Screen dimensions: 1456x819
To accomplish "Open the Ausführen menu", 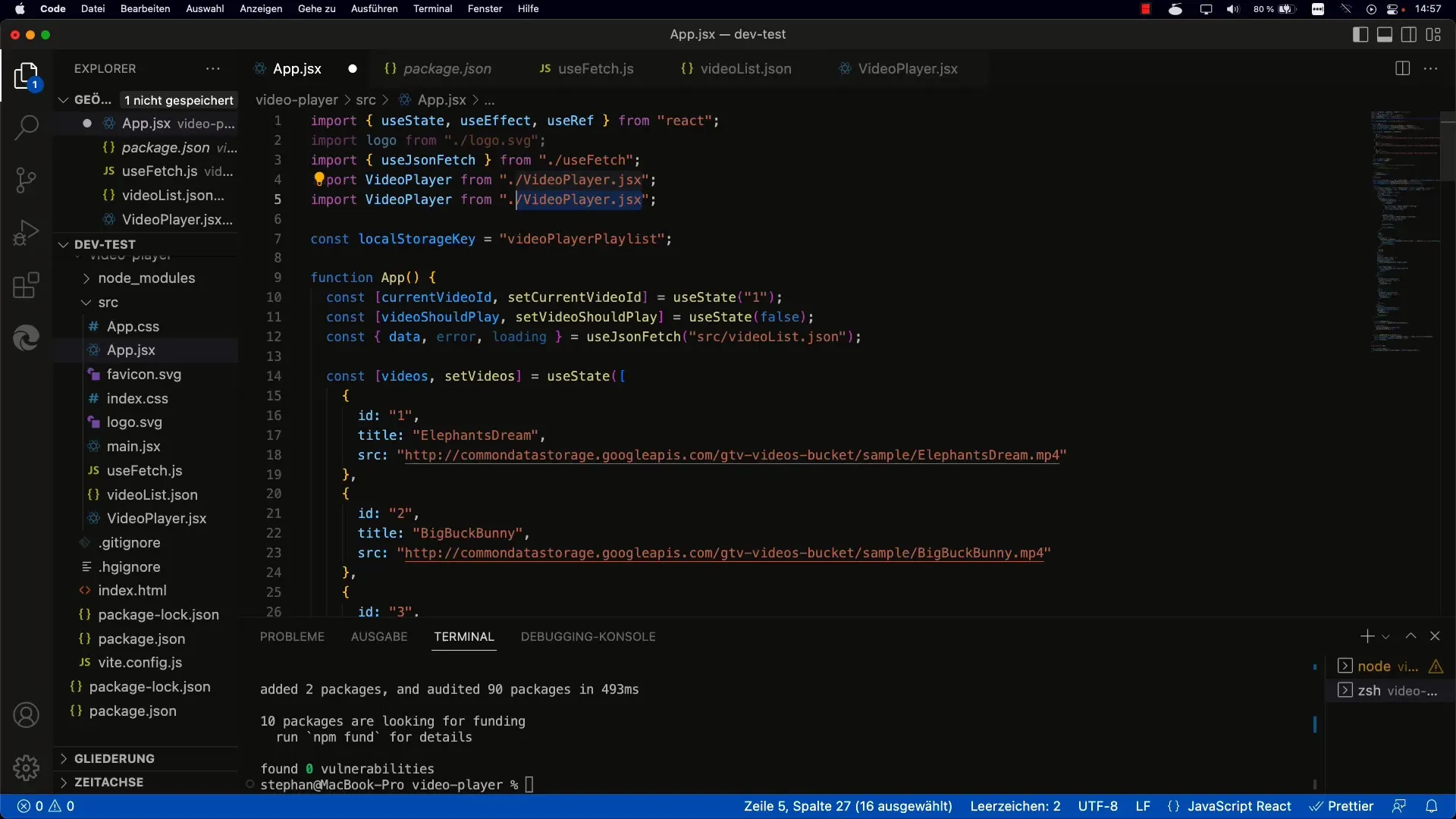I will (374, 9).
